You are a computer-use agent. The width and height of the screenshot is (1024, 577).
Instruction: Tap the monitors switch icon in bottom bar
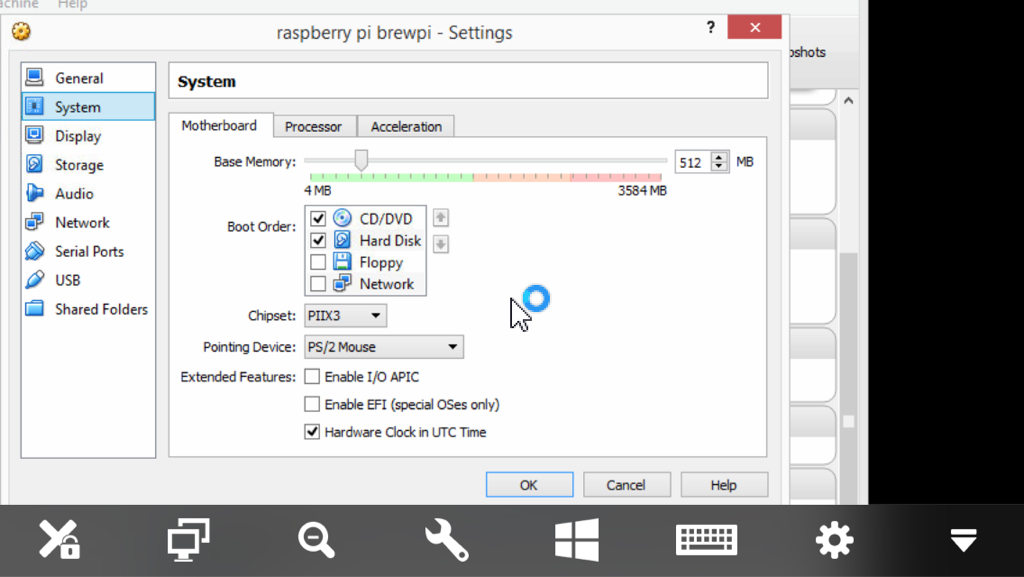188,540
